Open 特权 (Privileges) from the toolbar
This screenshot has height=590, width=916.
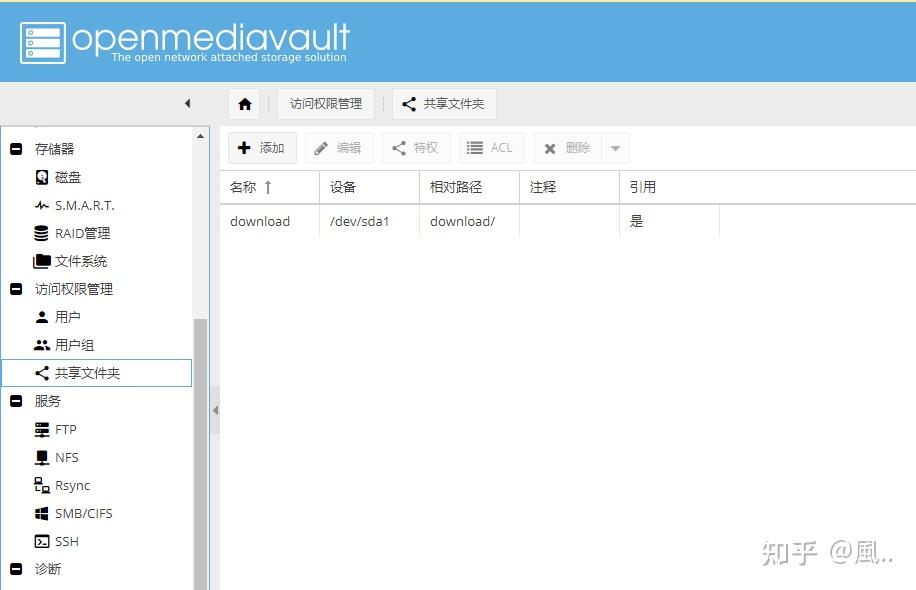click(415, 147)
